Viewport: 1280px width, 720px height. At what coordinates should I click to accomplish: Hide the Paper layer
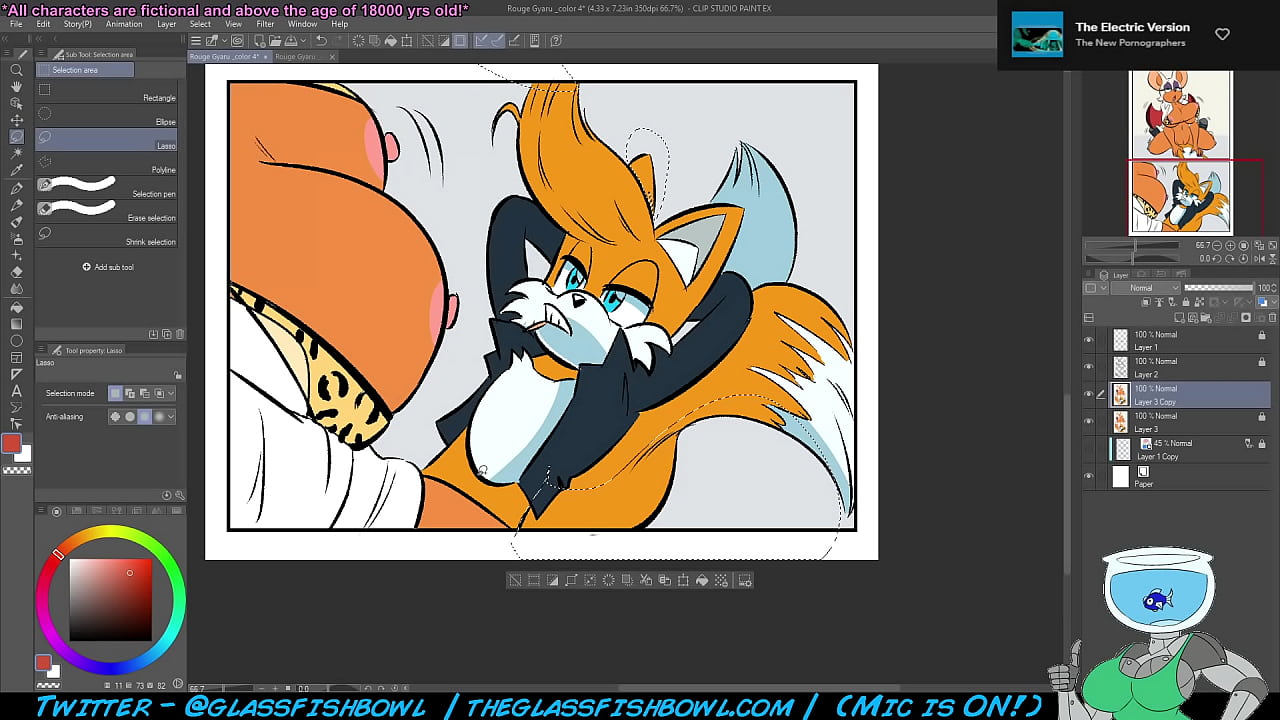point(1089,477)
